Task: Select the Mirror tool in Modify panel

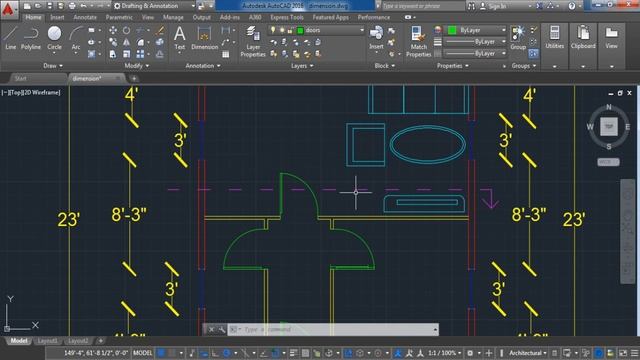Action: (x=127, y=42)
